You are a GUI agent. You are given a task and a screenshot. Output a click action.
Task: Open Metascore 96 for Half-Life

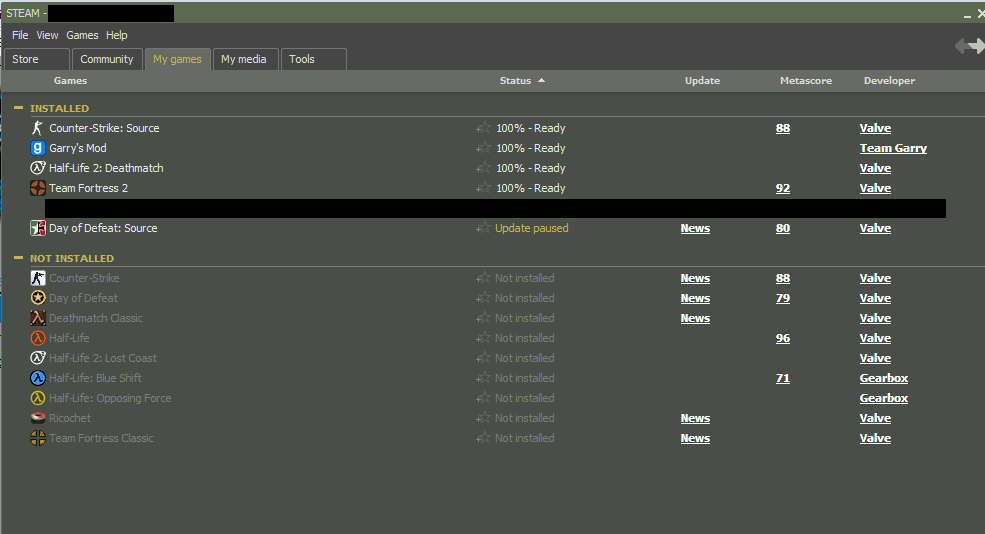point(783,338)
